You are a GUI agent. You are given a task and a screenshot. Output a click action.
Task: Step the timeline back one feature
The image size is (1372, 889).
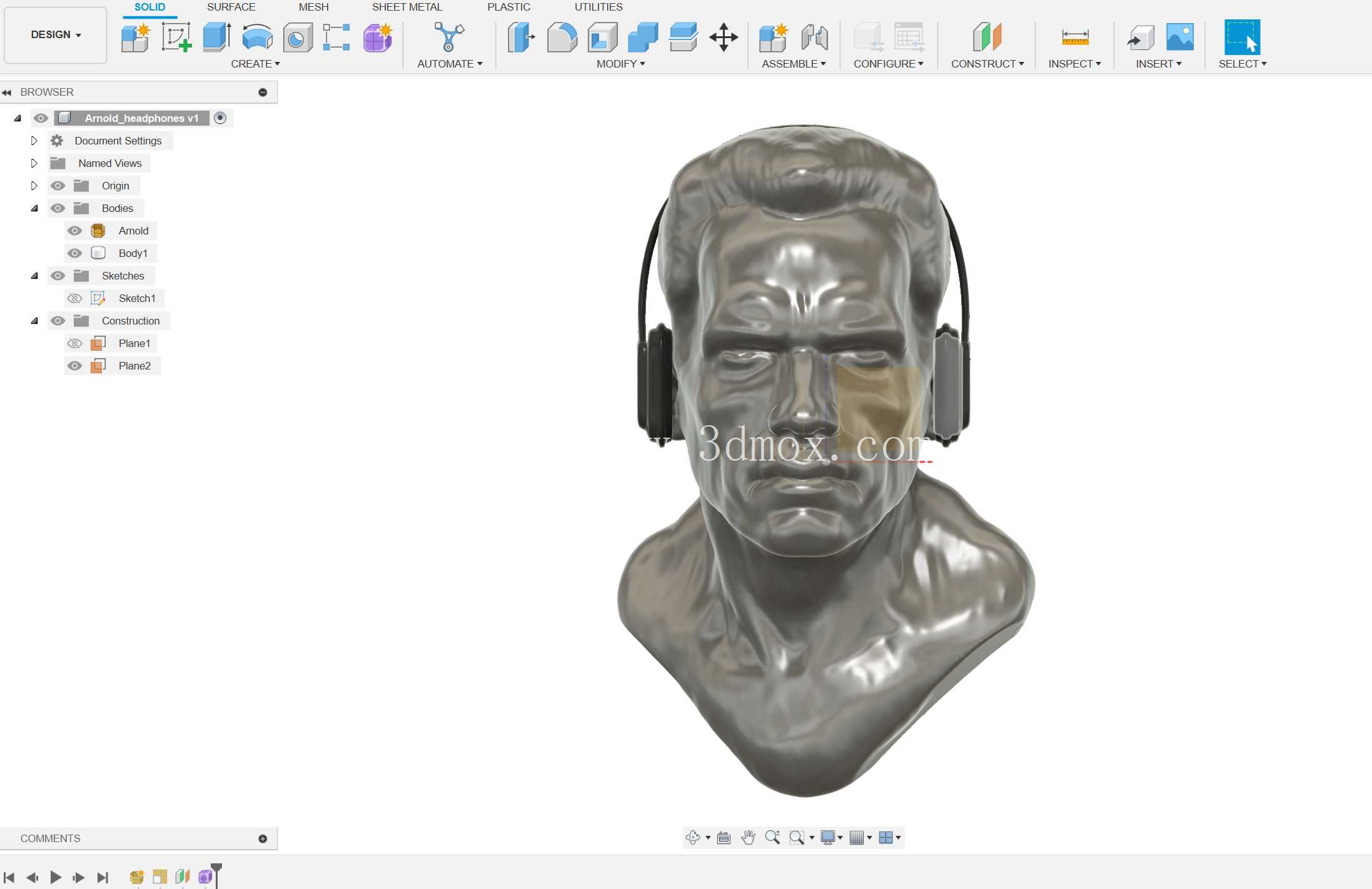coord(33,877)
